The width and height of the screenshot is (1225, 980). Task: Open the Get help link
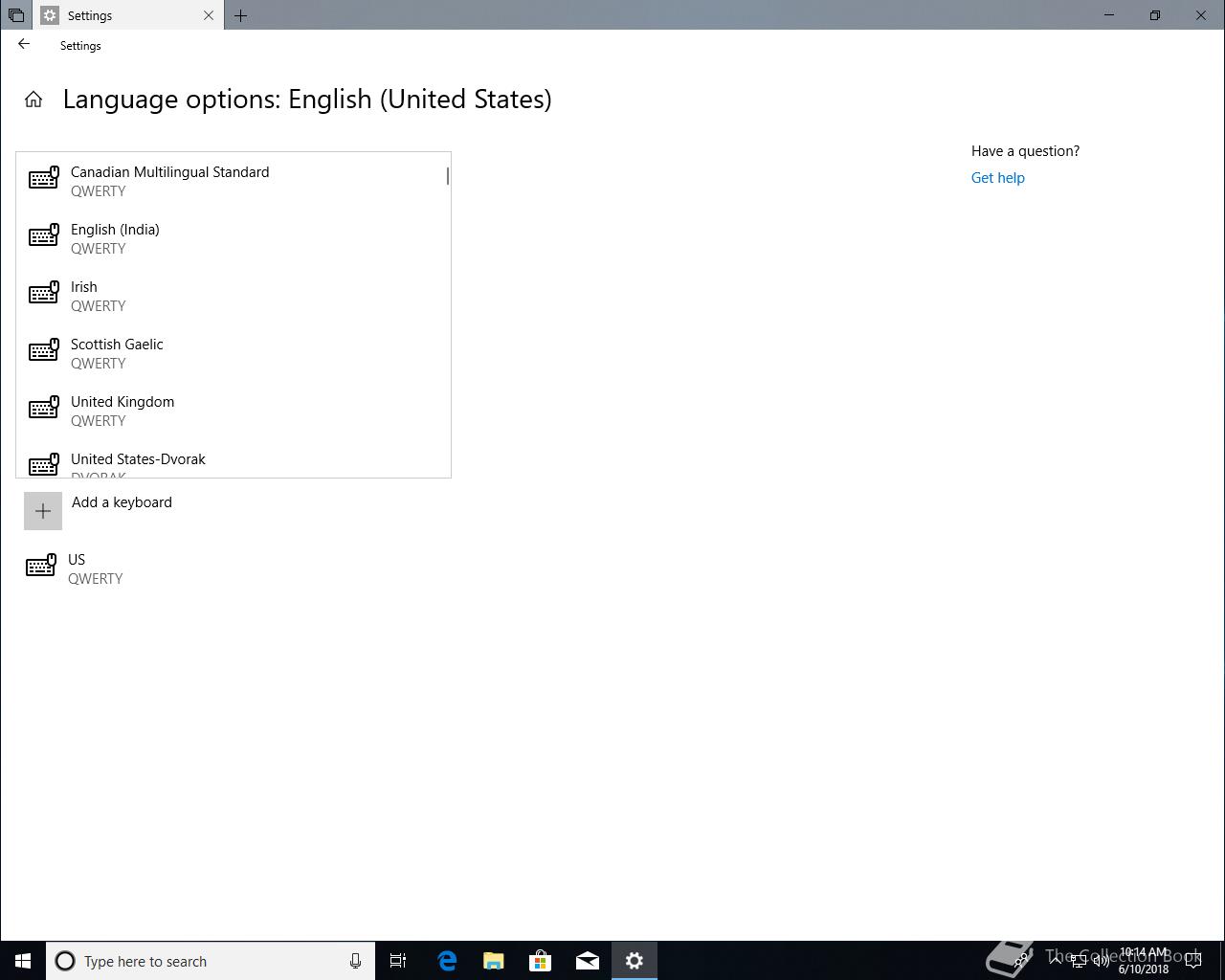(997, 178)
